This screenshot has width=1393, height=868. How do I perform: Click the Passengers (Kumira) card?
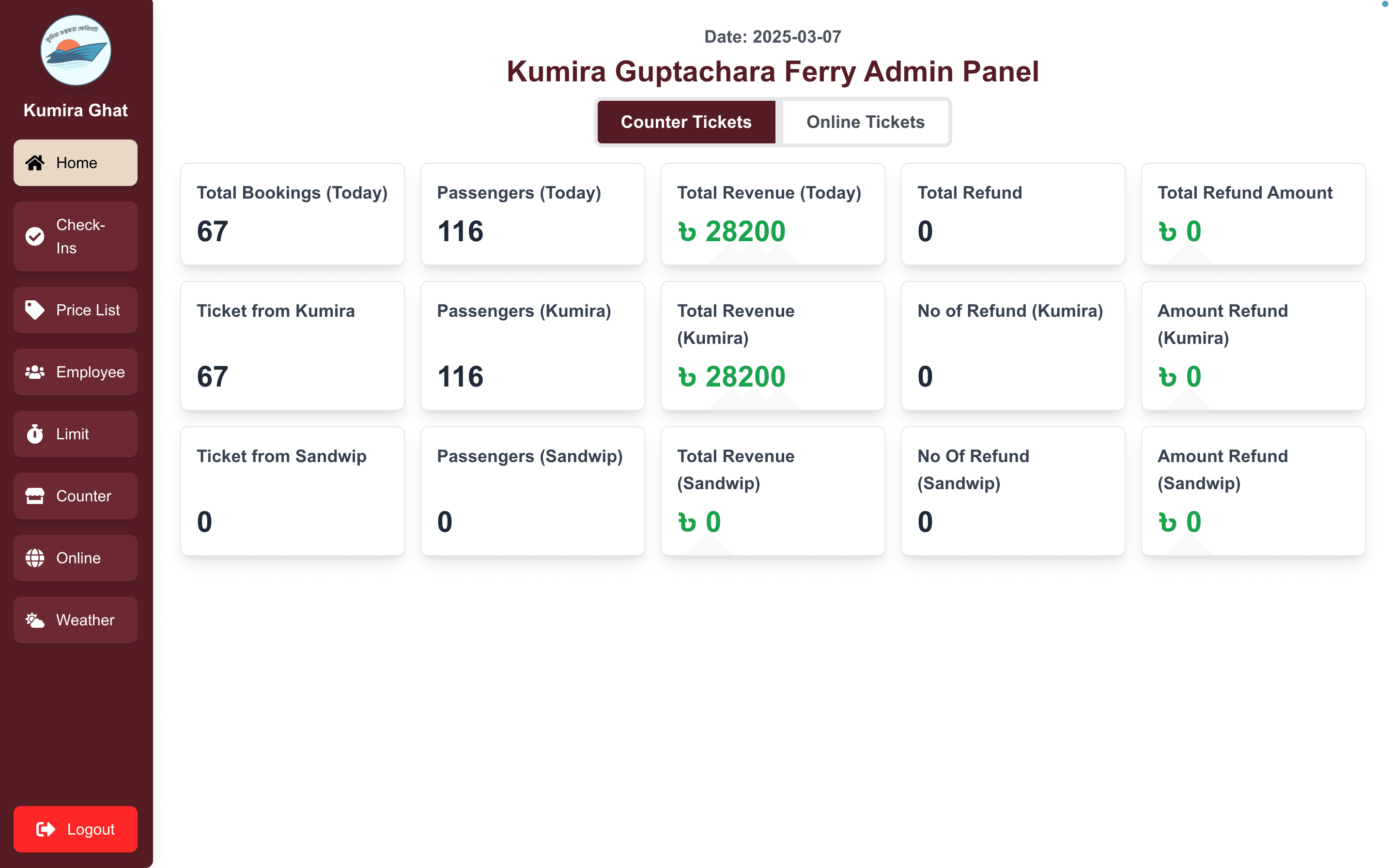(533, 345)
